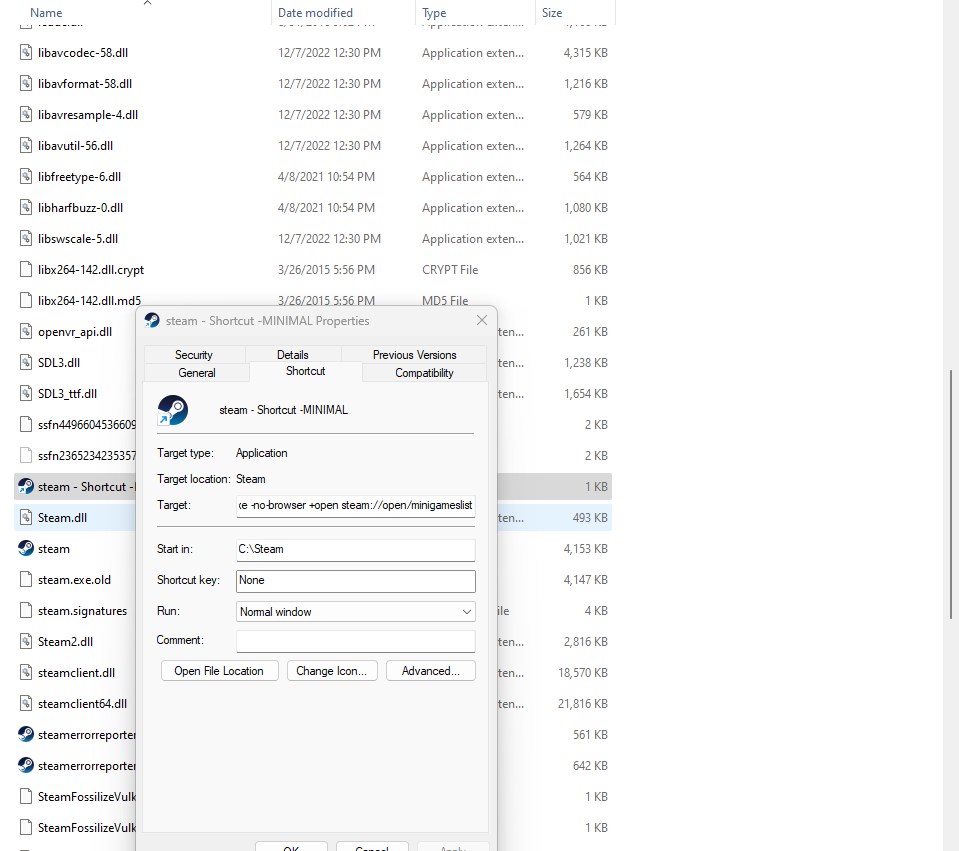Click the libx264-142.dll.crypt file icon
The image size is (959, 851).
click(26, 269)
